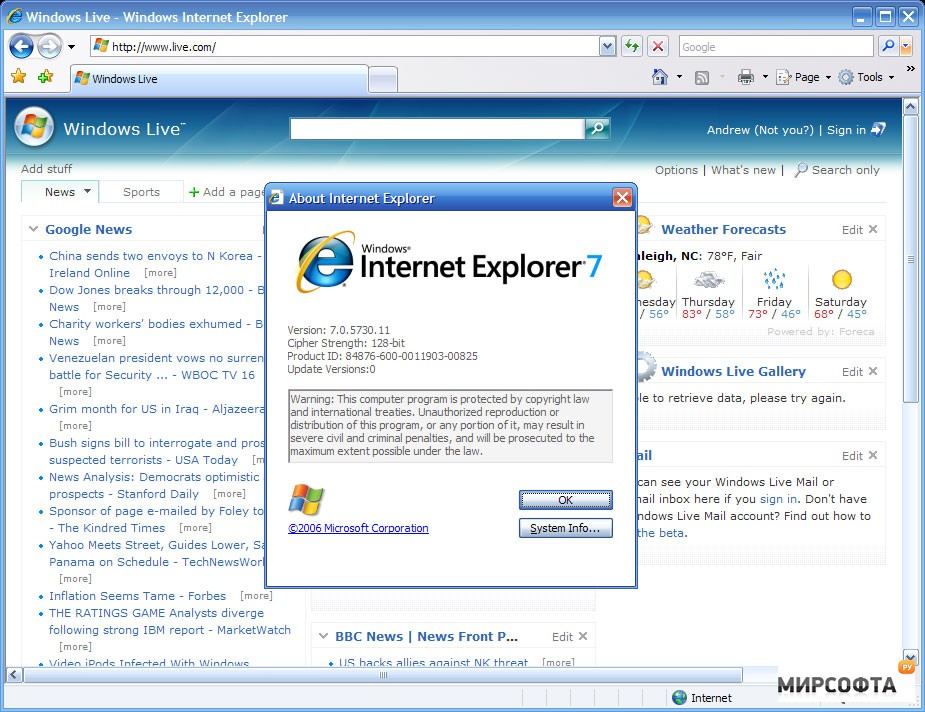Open the Print options dropdown arrow
925x712 pixels.
point(765,77)
